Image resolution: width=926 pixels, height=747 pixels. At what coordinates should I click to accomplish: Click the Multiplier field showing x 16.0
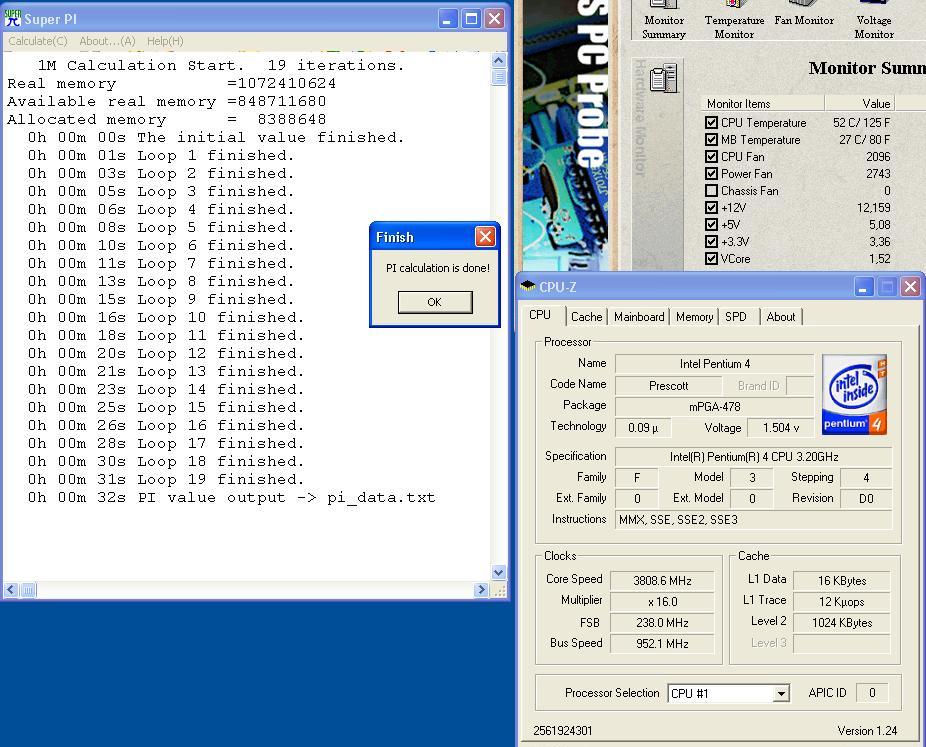(x=662, y=602)
